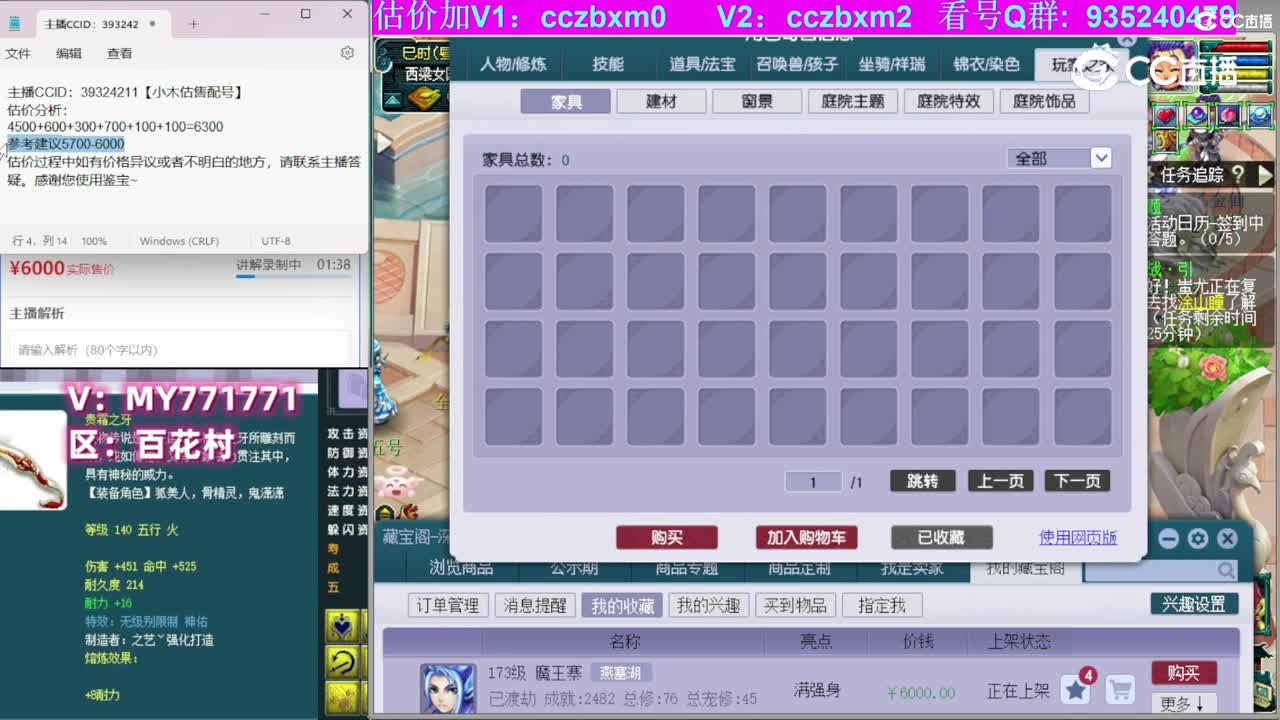Click the red heart buff icon
The height and width of the screenshot is (720, 1280).
point(1167,116)
